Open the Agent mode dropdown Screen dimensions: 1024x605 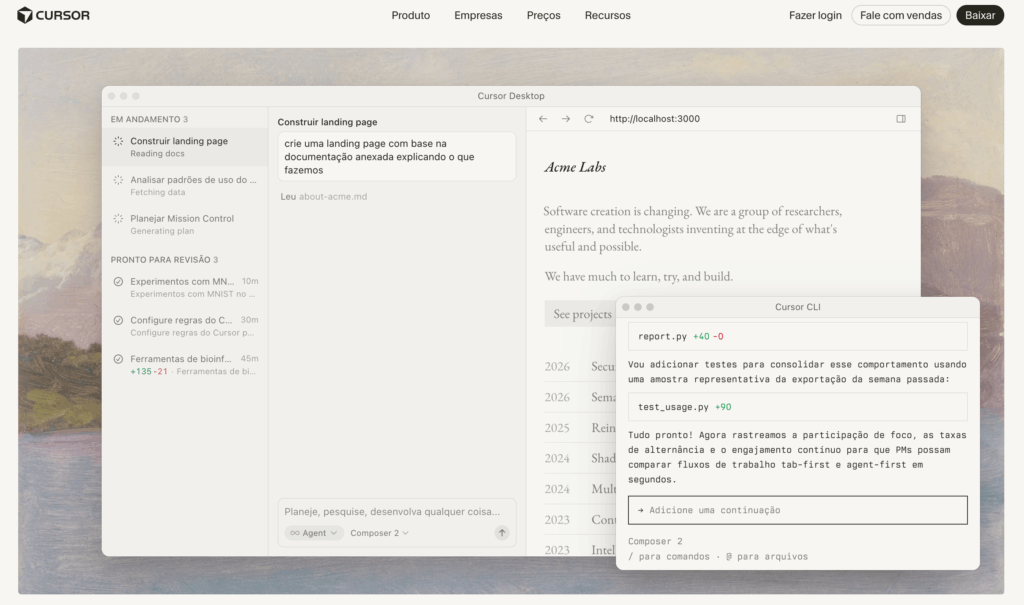[x=313, y=533]
